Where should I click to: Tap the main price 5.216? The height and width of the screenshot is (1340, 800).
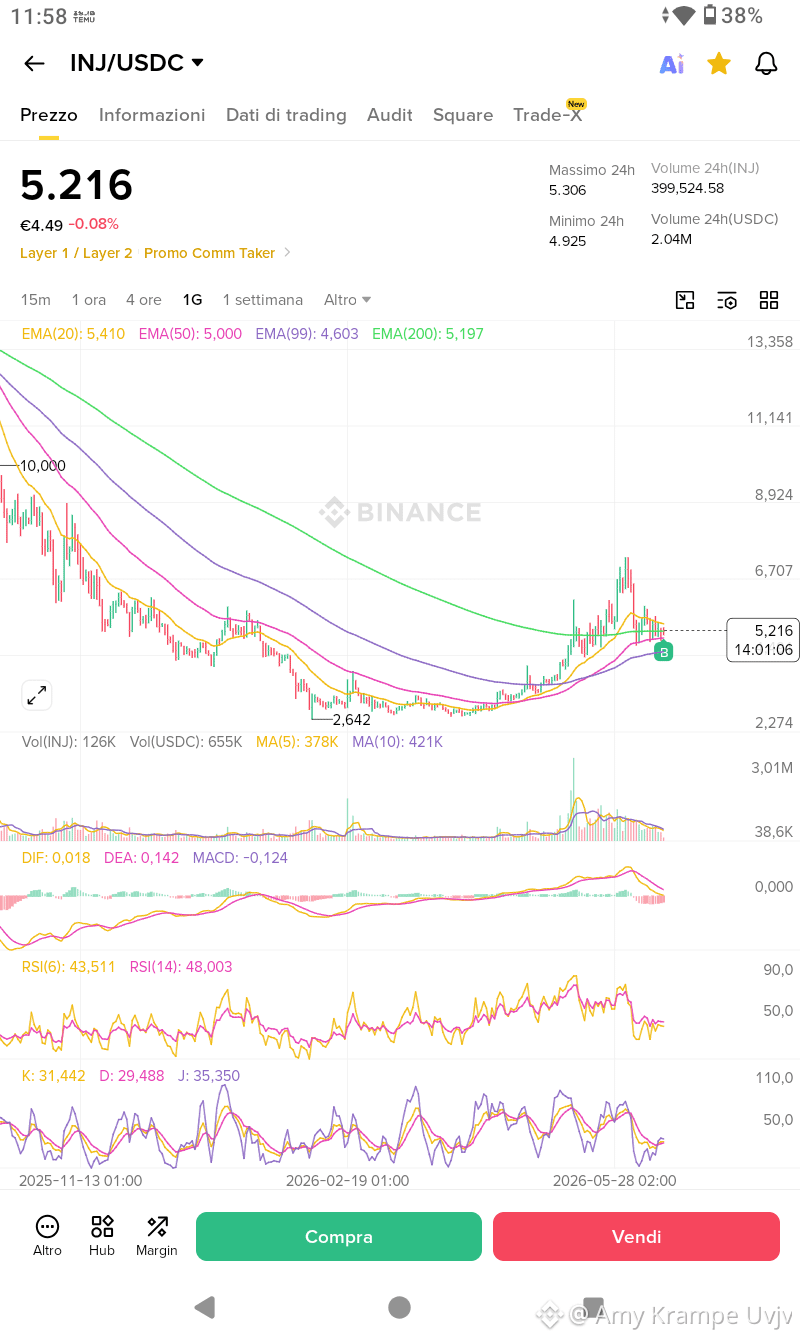tap(77, 186)
